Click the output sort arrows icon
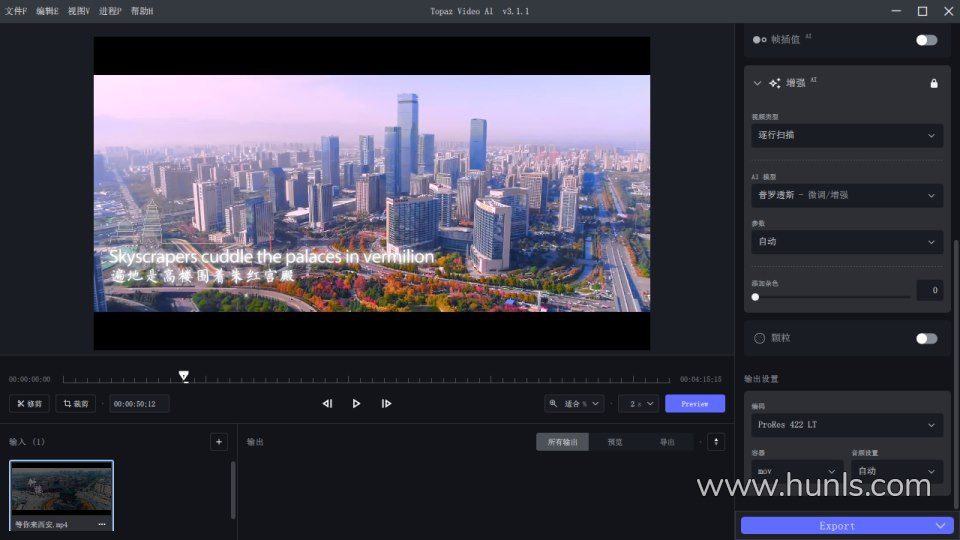Viewport: 960px width, 540px height. coord(716,442)
